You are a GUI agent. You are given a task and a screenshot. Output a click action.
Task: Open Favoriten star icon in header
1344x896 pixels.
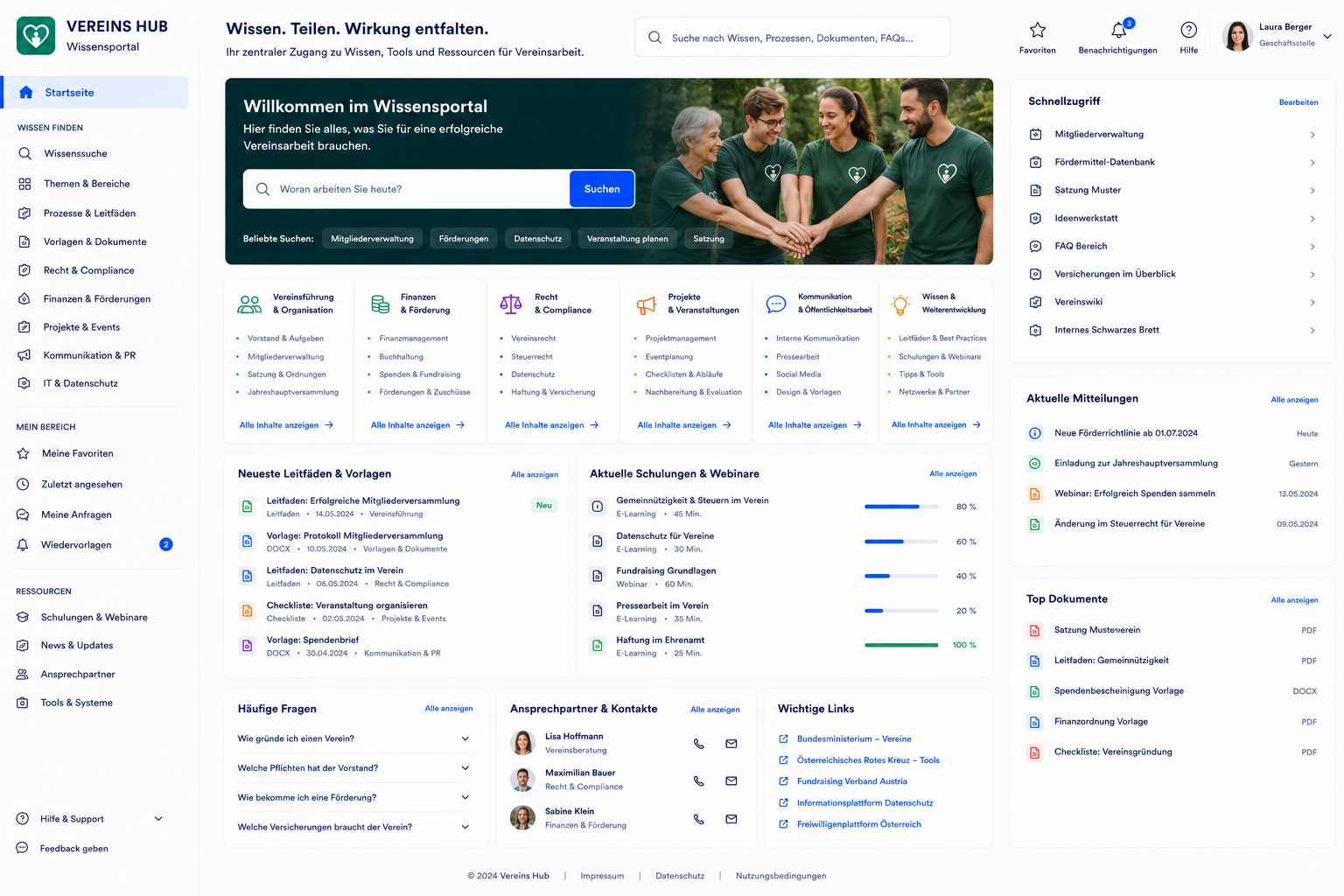click(1037, 31)
